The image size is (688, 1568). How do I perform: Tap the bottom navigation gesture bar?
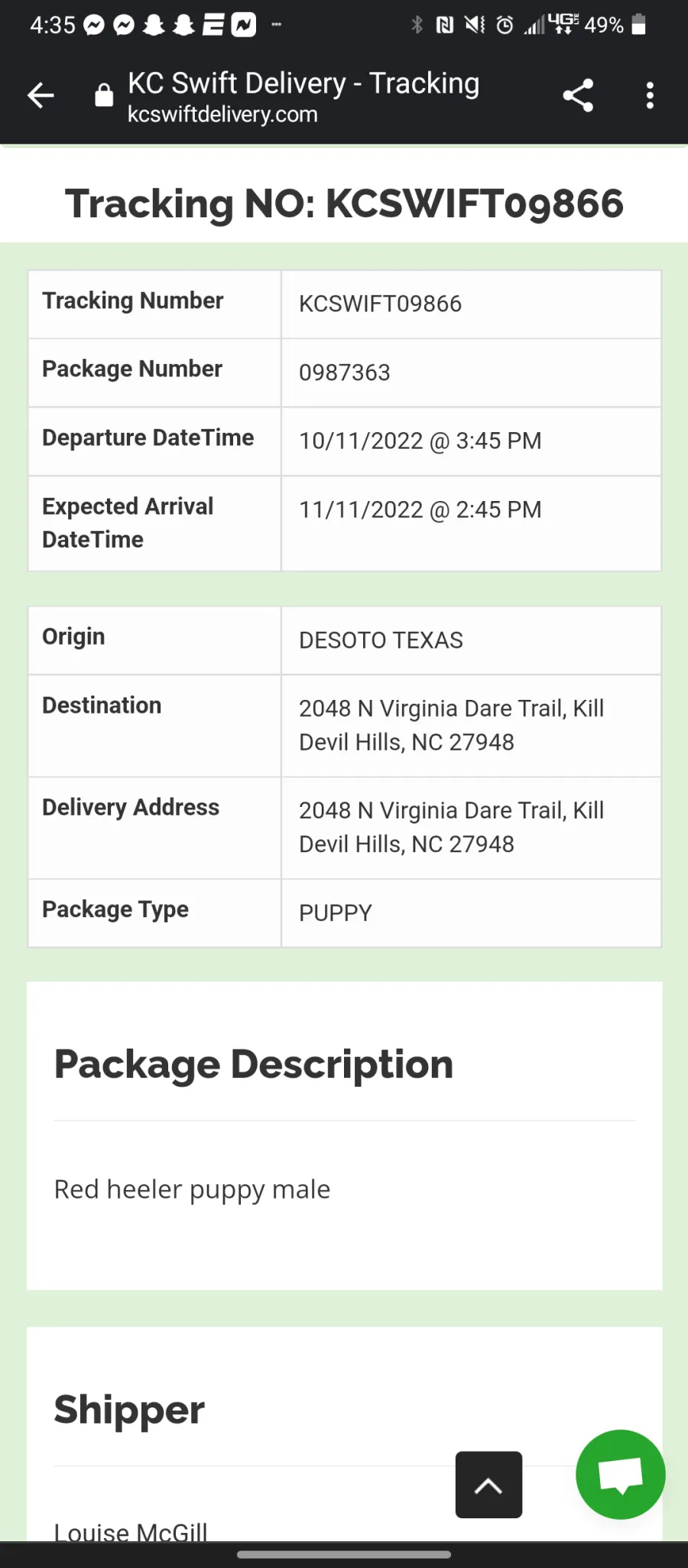[x=344, y=1554]
